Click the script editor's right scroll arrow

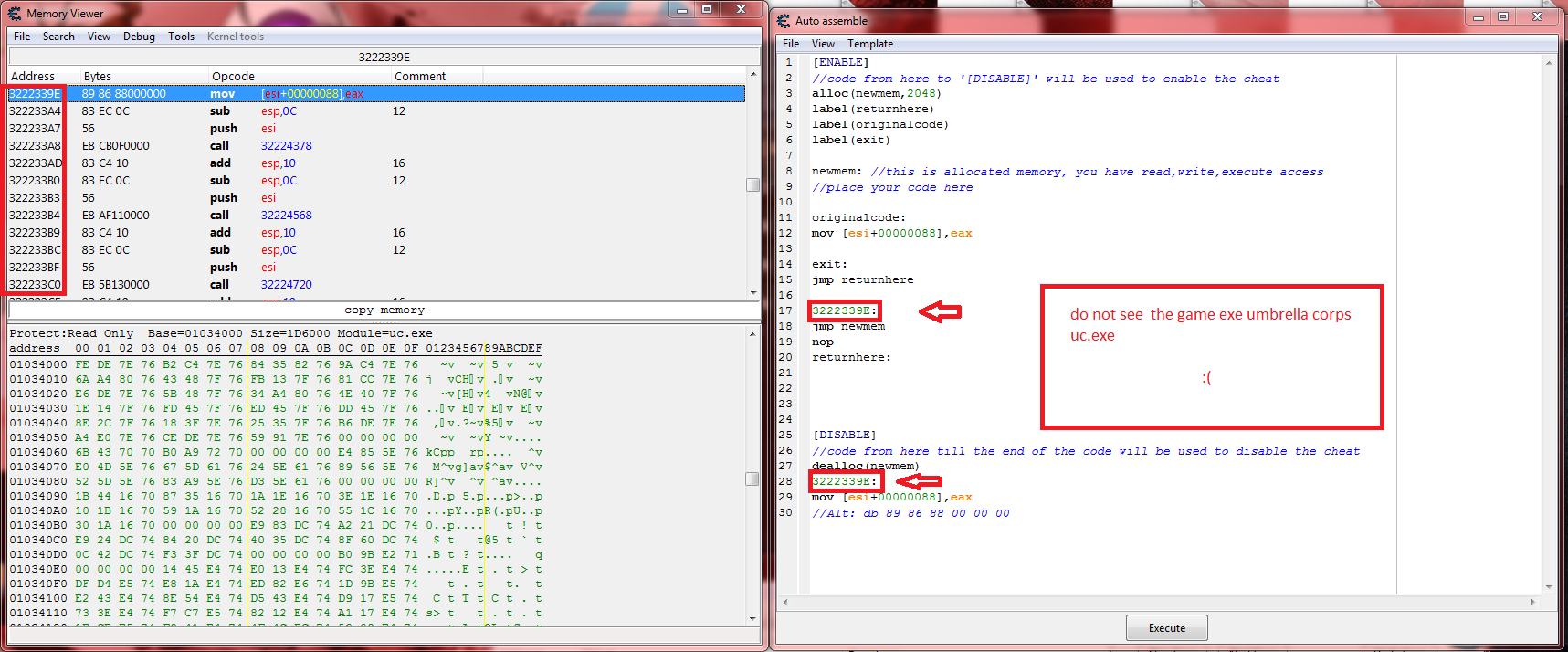point(1535,602)
